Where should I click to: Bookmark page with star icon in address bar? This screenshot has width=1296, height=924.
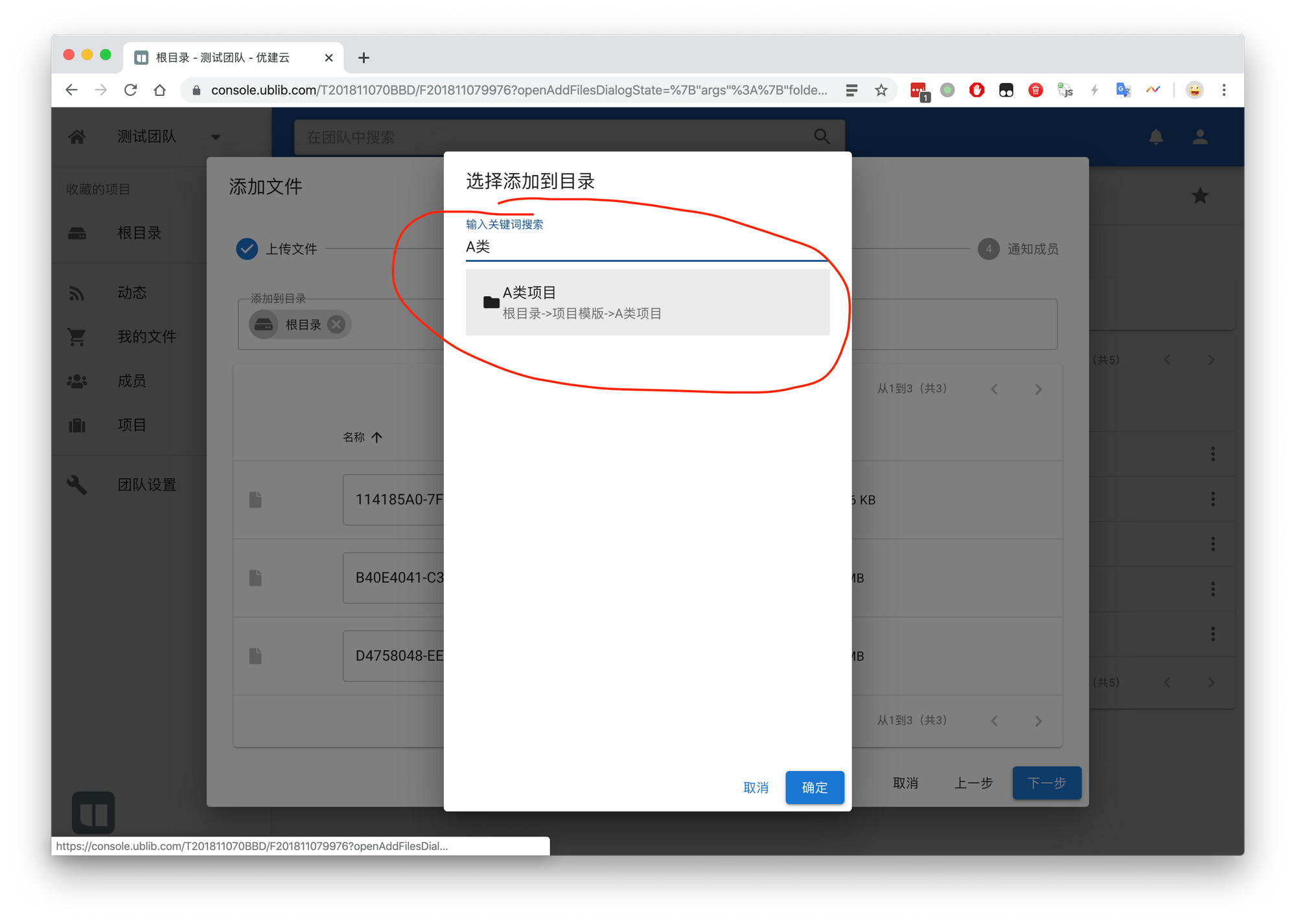881,90
